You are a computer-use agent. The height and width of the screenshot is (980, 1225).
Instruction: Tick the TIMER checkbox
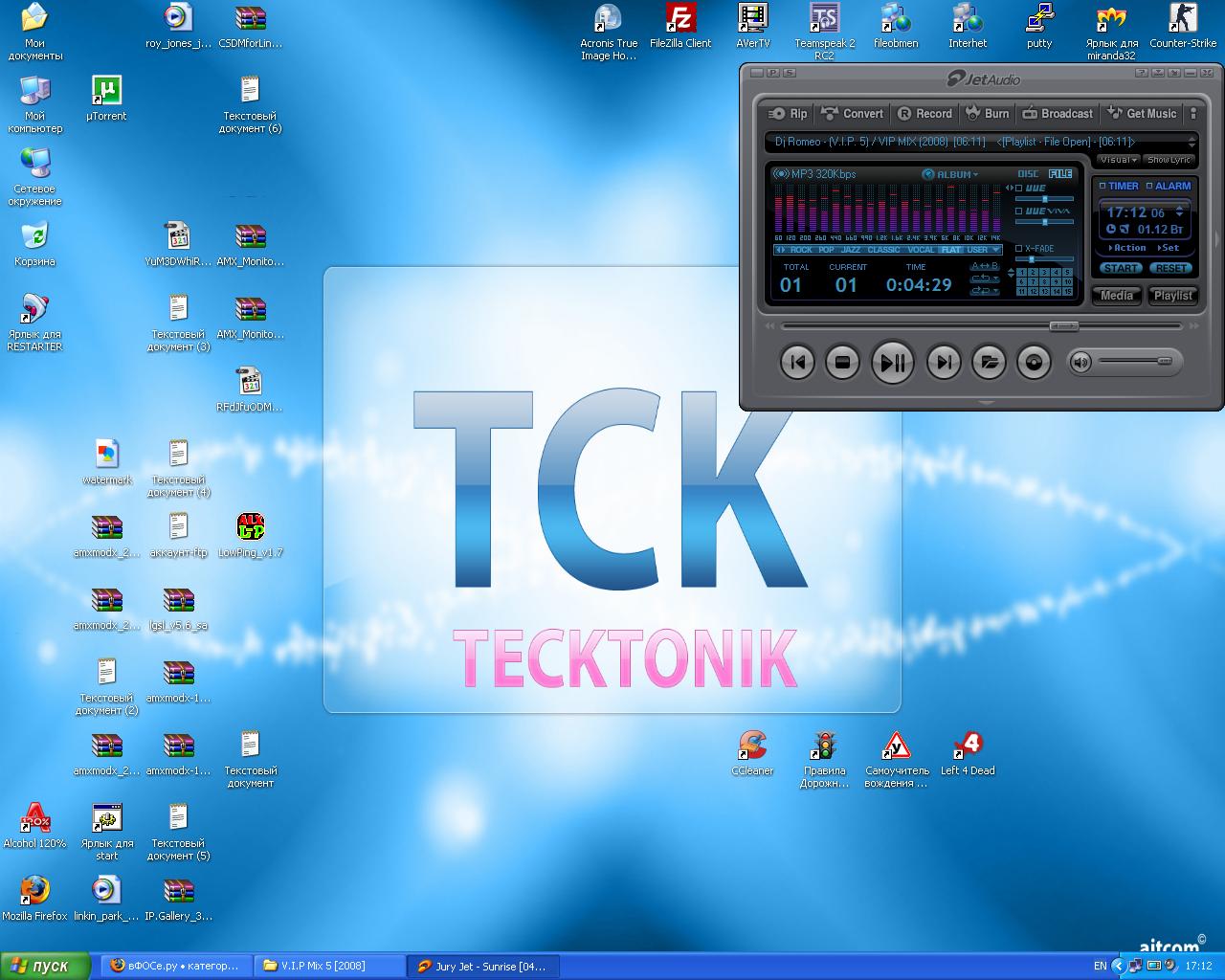tap(1102, 187)
